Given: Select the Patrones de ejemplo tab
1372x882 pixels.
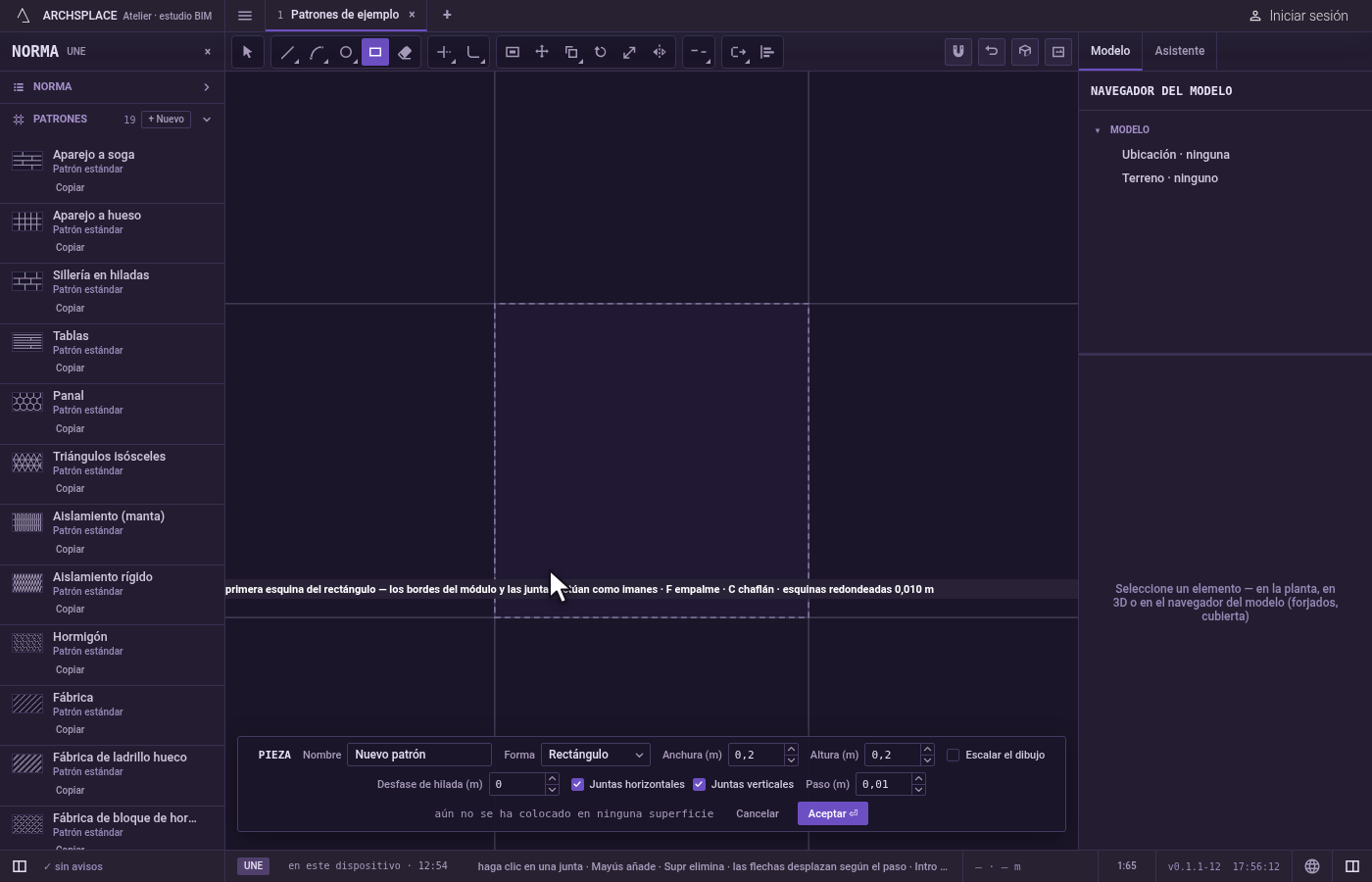Looking at the screenshot, I should point(345,15).
